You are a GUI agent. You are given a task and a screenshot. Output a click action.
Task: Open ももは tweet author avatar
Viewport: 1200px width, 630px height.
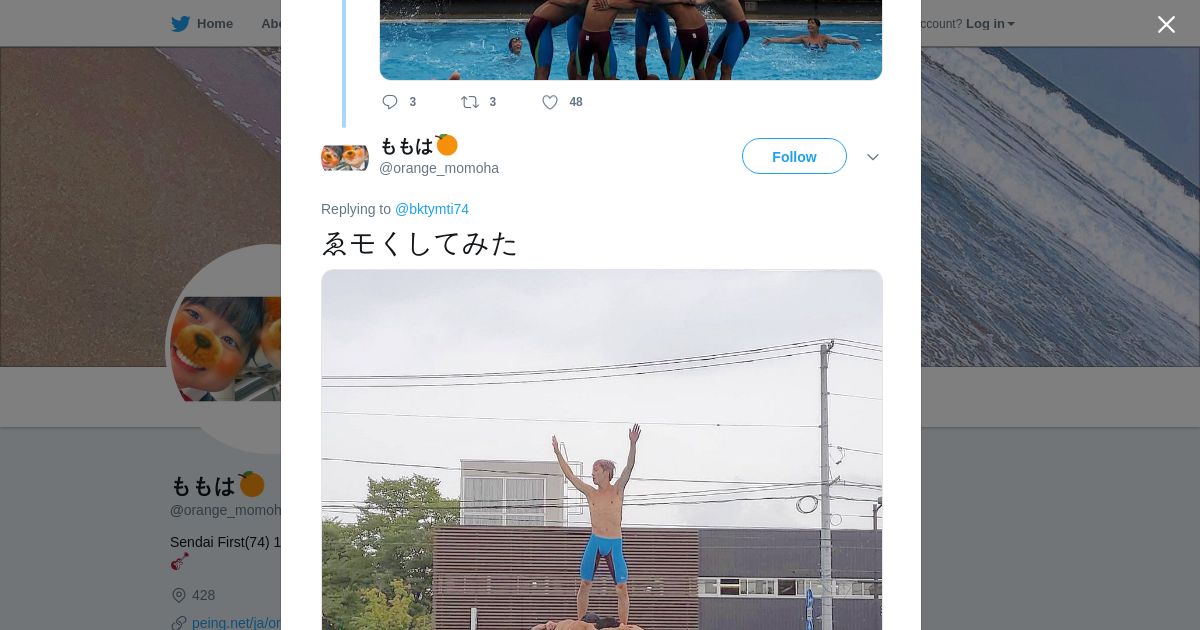pos(345,158)
